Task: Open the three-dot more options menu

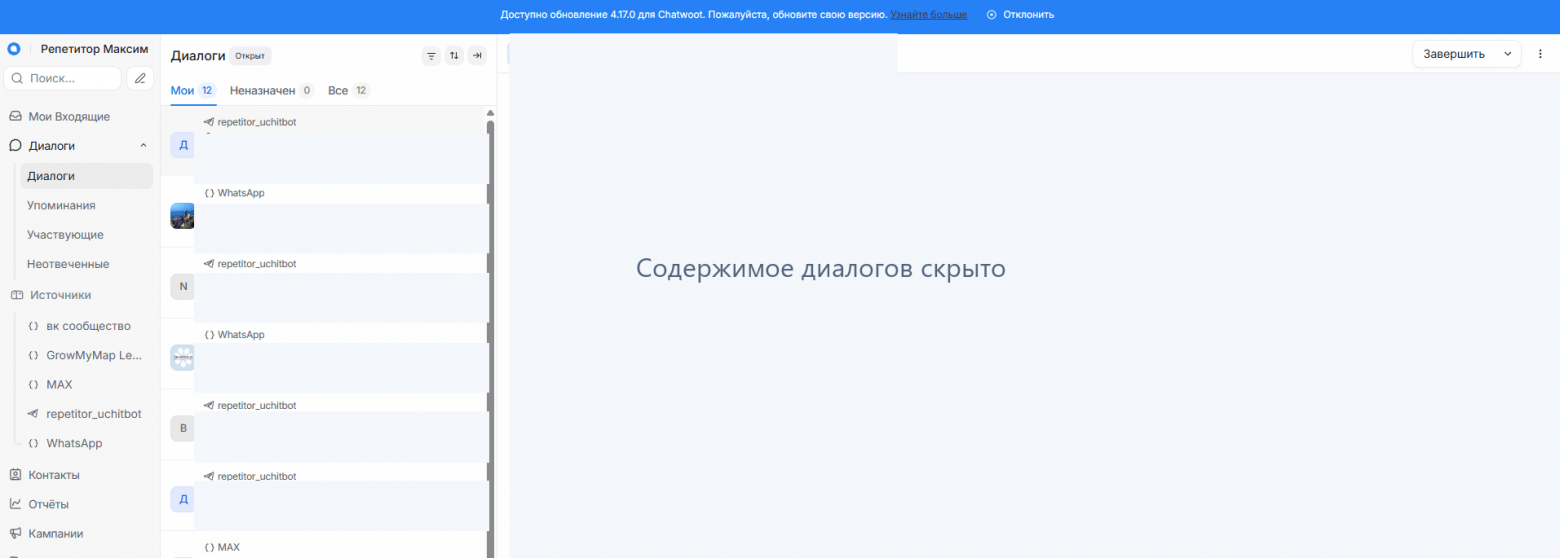Action: 1540,54
